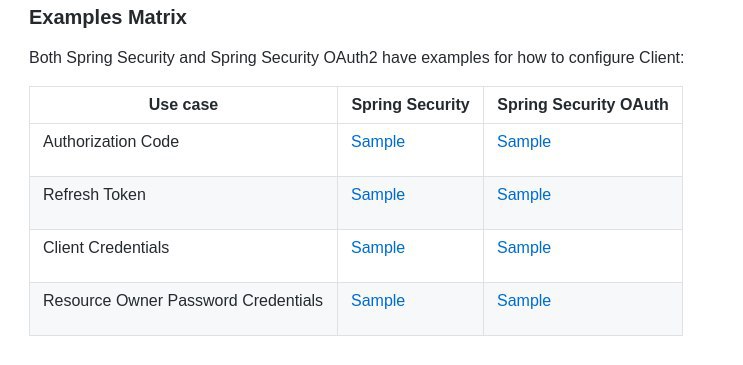Click the Spring Security OAuth column header
The width and height of the screenshot is (743, 365).
tap(583, 104)
